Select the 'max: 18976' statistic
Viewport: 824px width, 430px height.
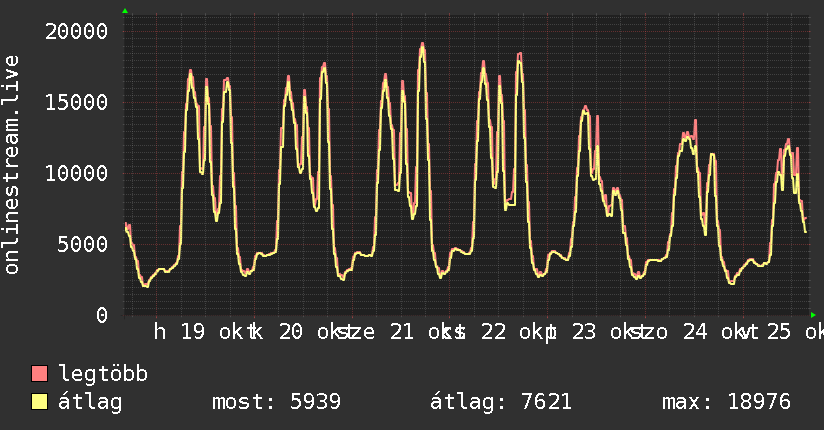pos(726,402)
